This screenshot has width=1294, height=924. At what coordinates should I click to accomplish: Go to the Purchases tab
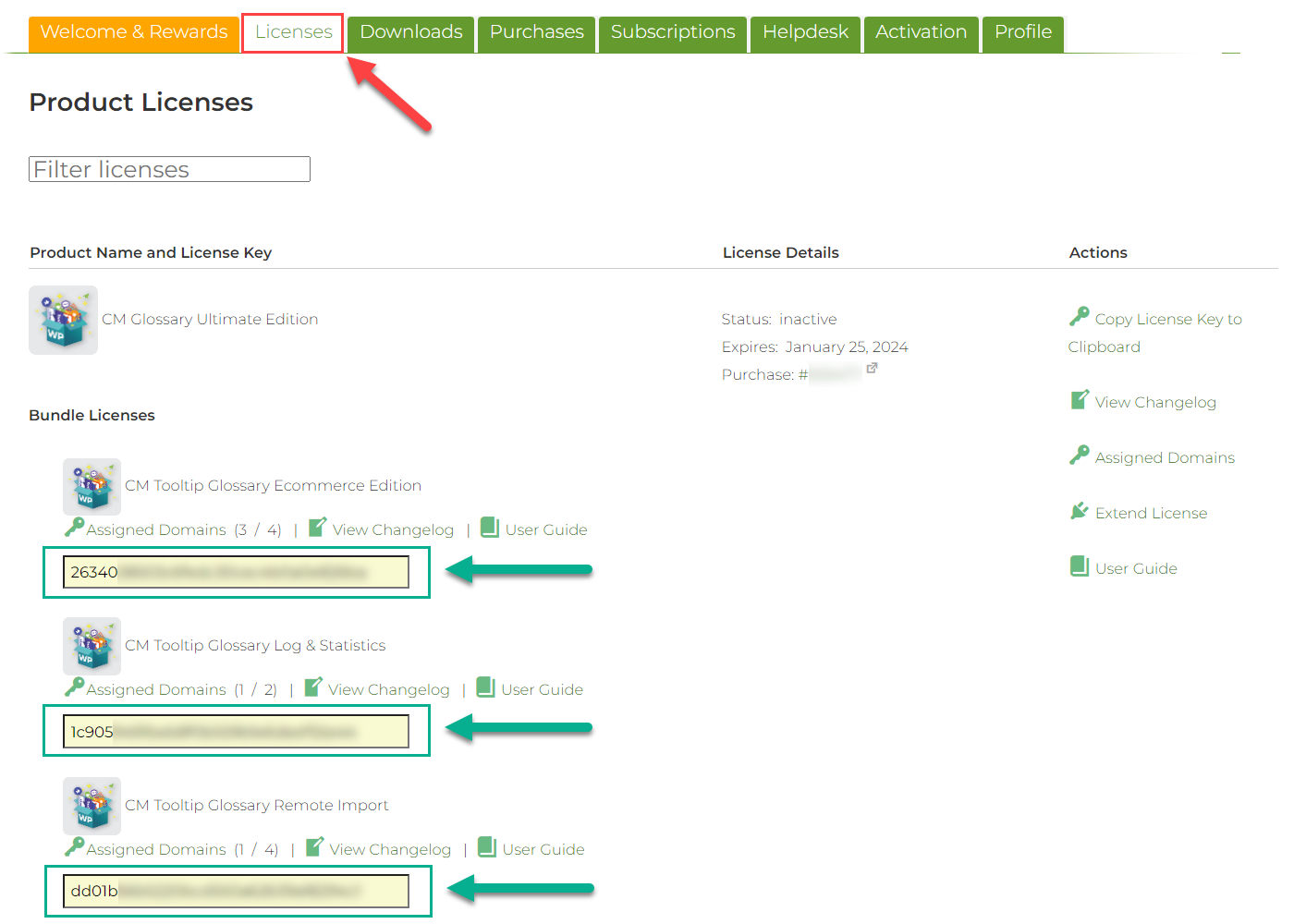537,33
